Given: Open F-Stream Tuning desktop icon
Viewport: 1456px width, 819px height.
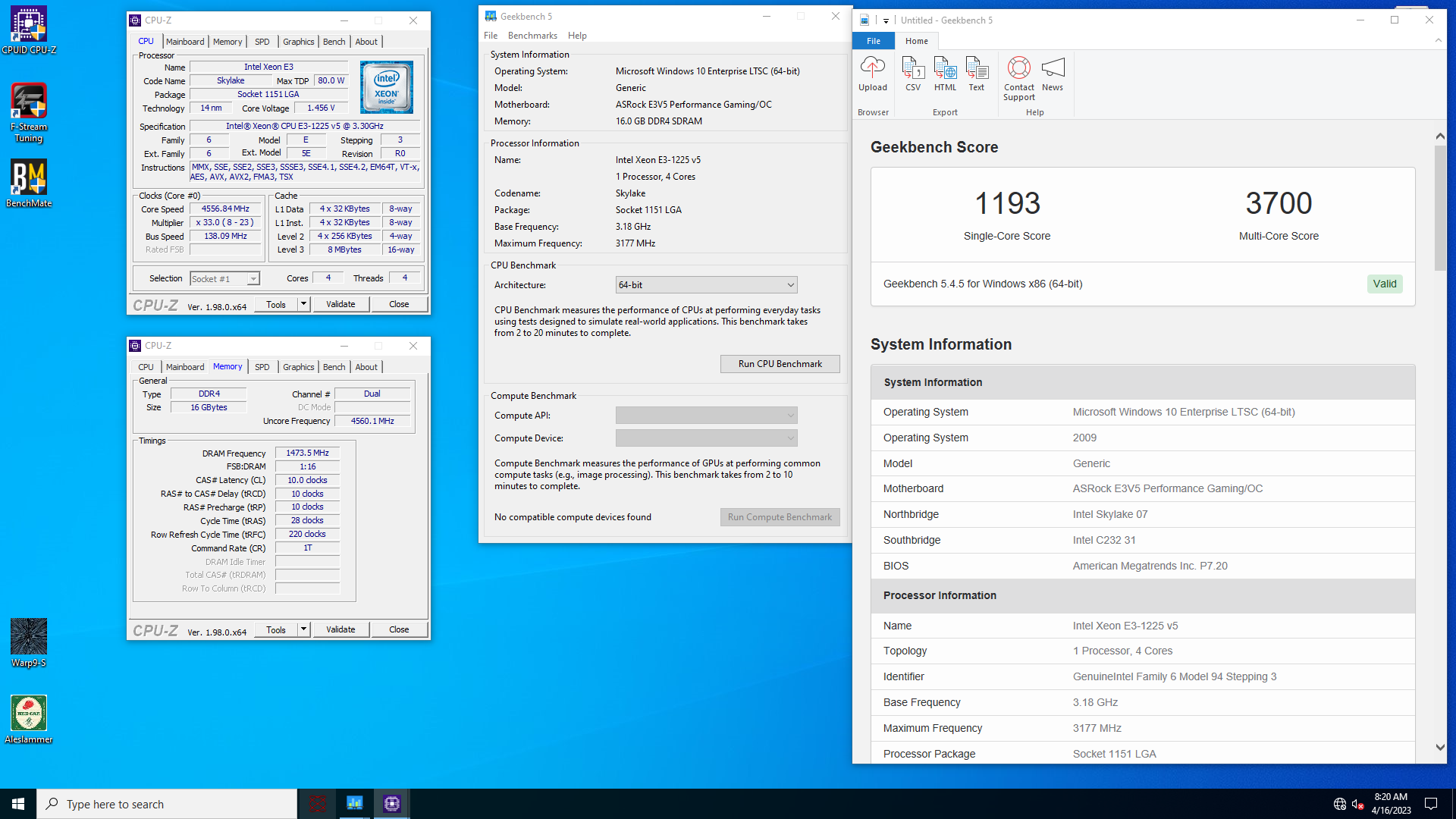Looking at the screenshot, I should [x=29, y=112].
